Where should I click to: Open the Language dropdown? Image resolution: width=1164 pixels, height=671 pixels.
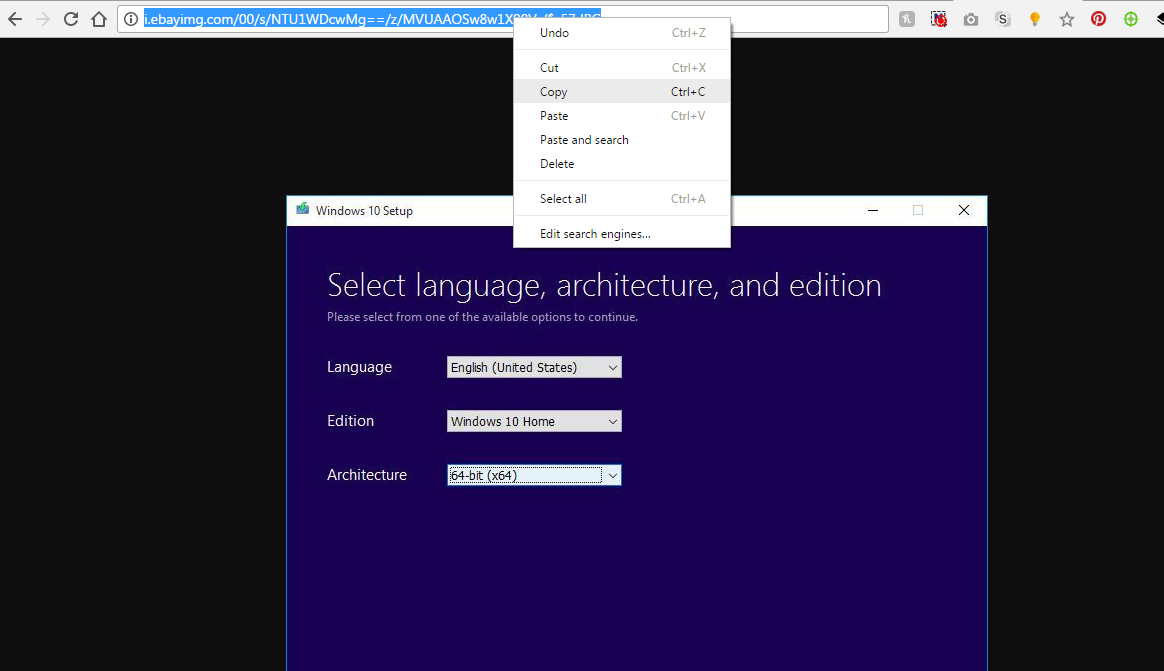coord(534,367)
